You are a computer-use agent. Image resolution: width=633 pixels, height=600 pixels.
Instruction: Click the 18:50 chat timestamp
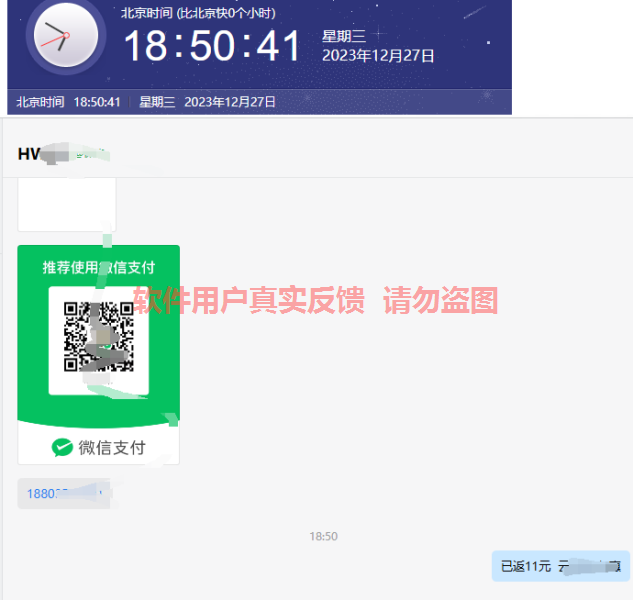(x=323, y=537)
